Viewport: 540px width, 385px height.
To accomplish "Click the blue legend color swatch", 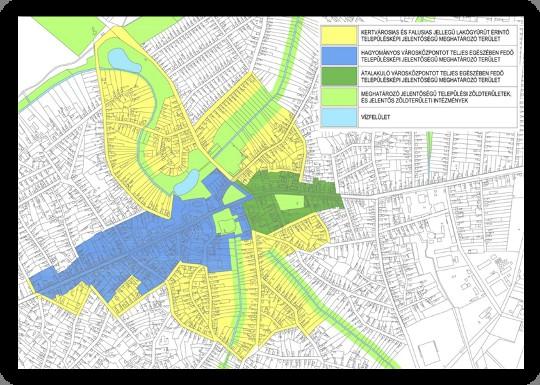I will tap(339, 56).
